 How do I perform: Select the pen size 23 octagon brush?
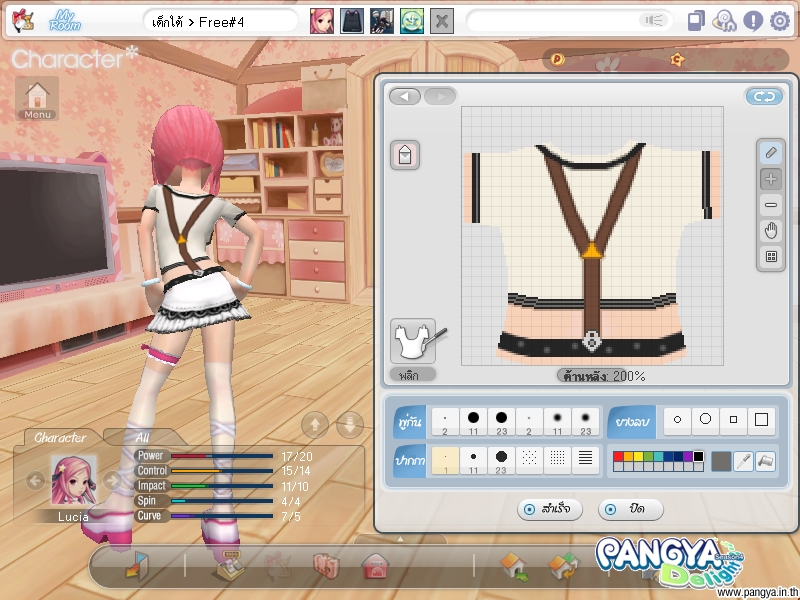[501, 461]
